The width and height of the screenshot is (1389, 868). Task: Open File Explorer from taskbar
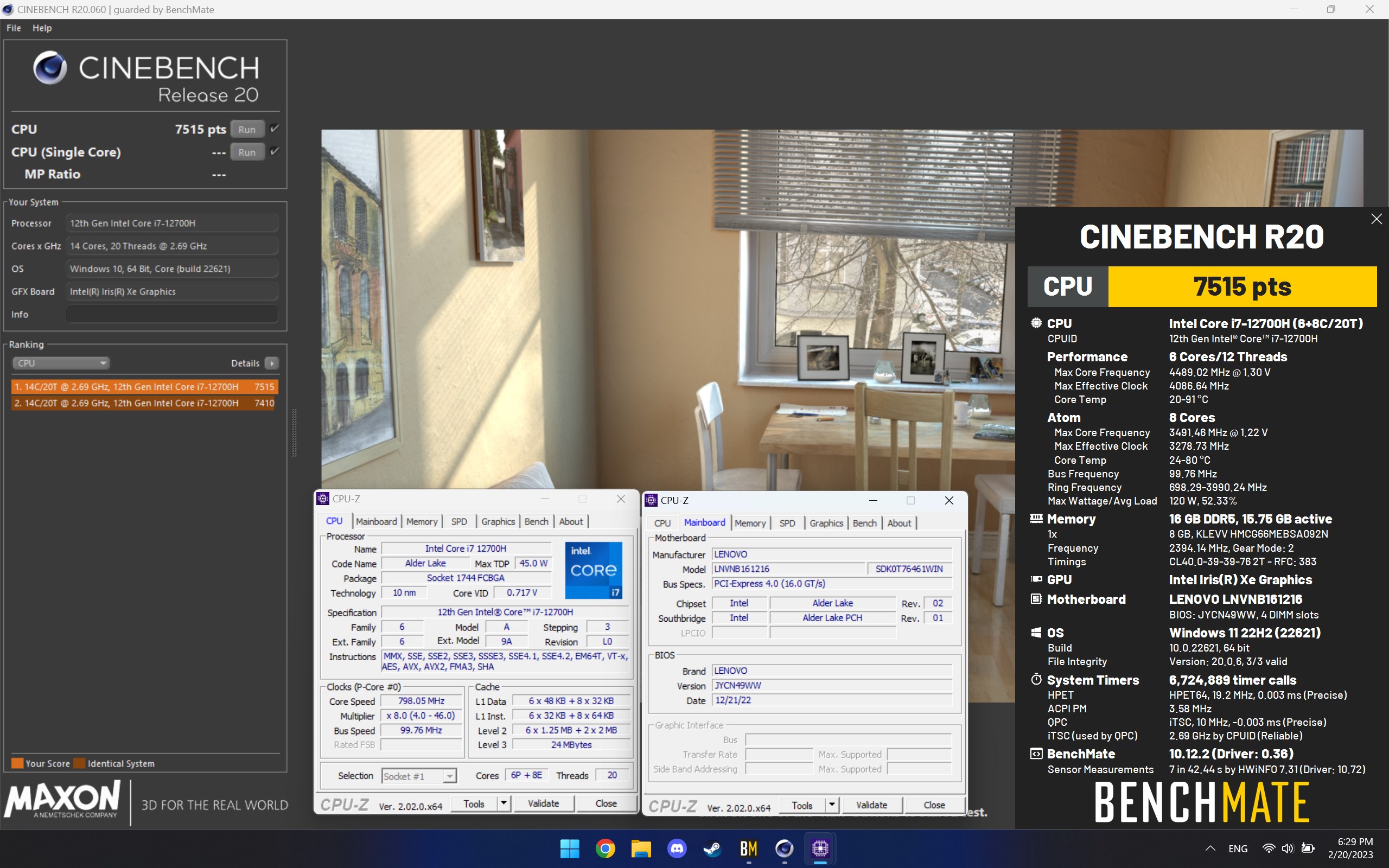tap(641, 848)
